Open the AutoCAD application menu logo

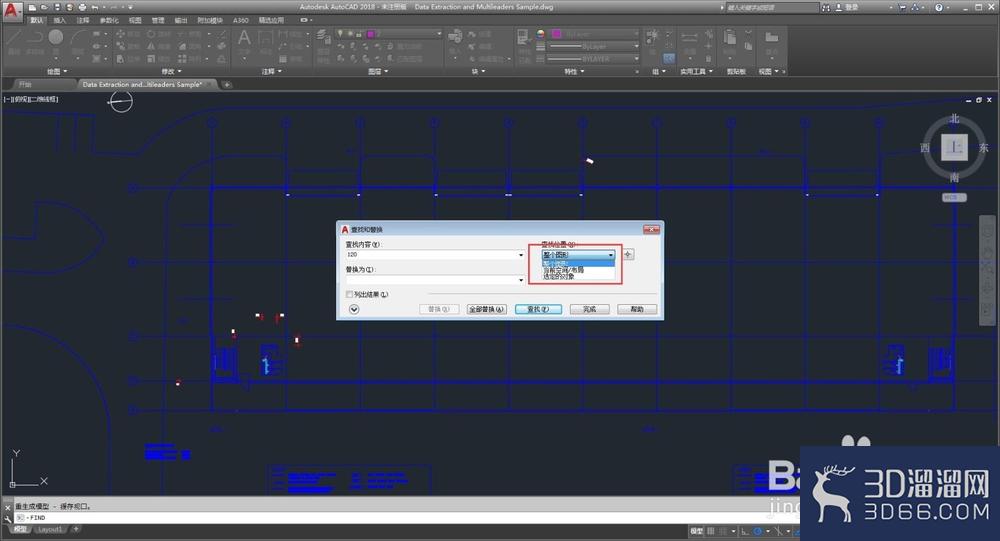click(11, 11)
